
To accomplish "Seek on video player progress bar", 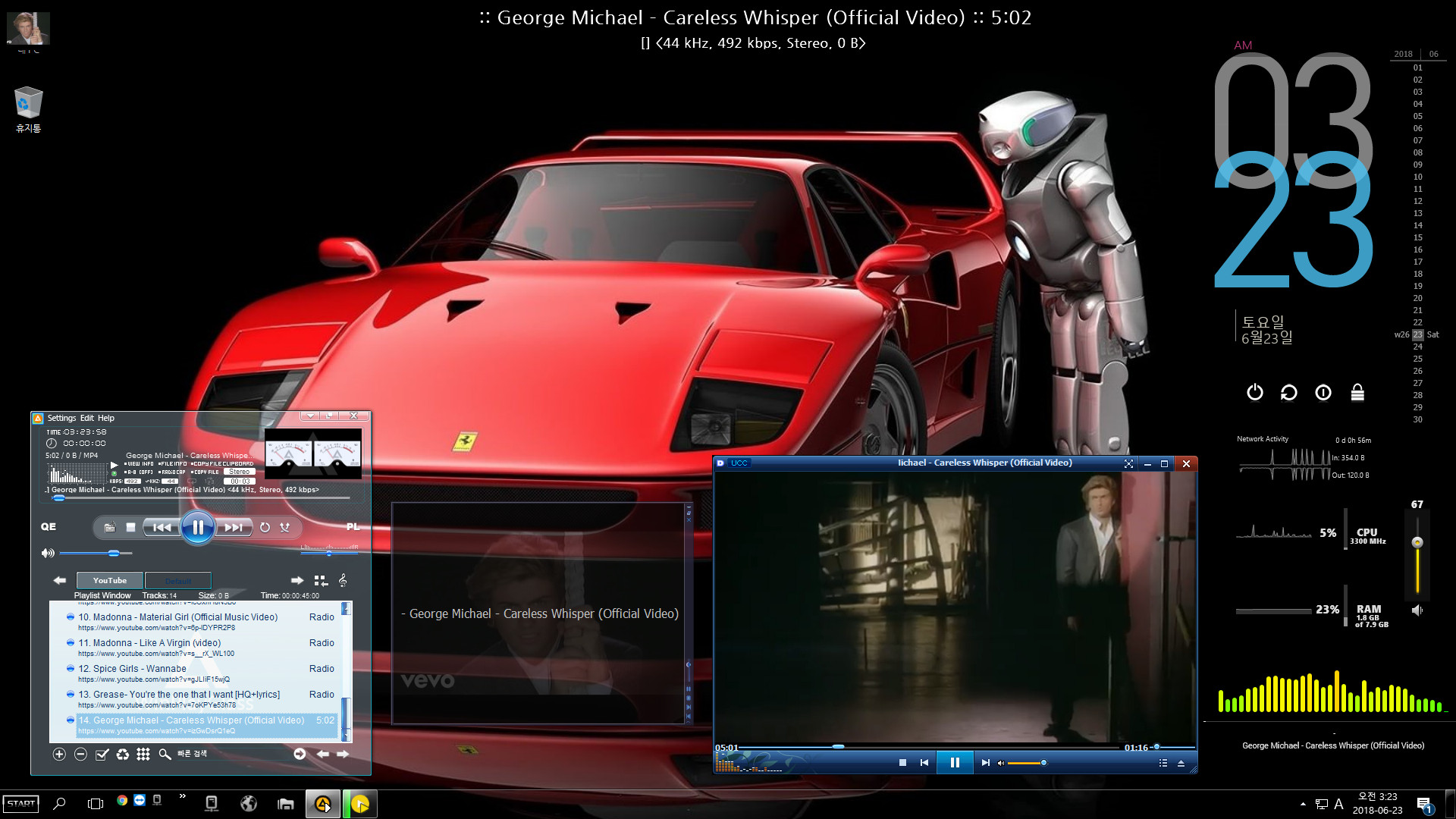I will point(929,747).
